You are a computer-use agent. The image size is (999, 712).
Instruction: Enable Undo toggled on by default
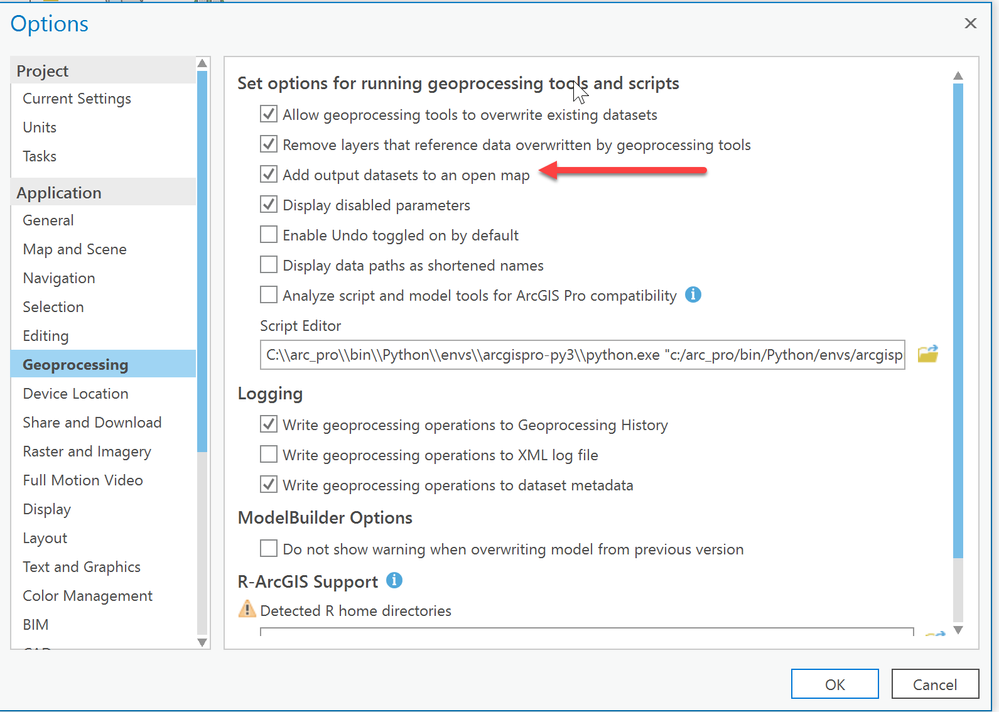pyautogui.click(x=268, y=235)
